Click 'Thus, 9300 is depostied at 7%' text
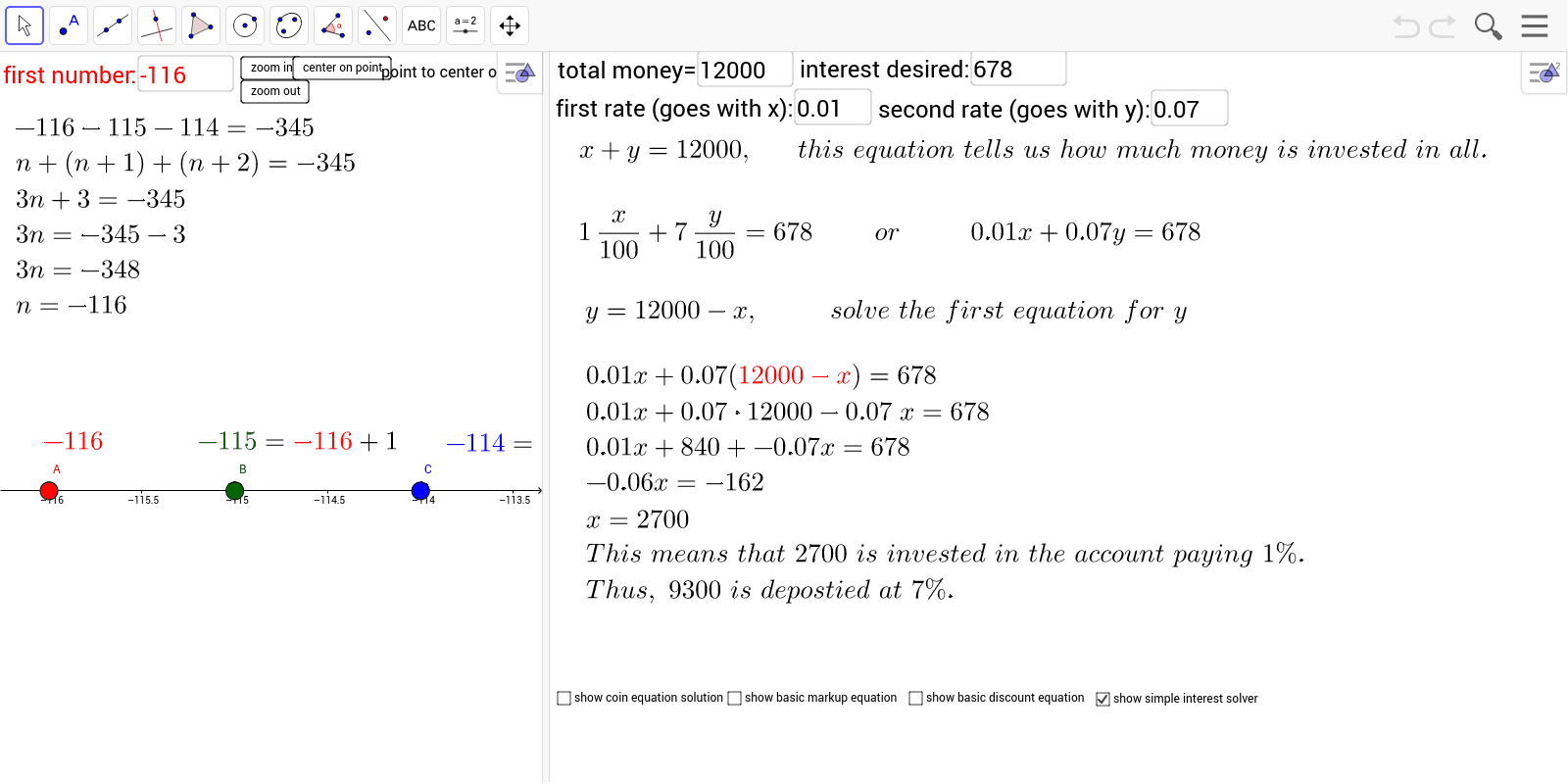This screenshot has height=784, width=1568. [x=769, y=590]
